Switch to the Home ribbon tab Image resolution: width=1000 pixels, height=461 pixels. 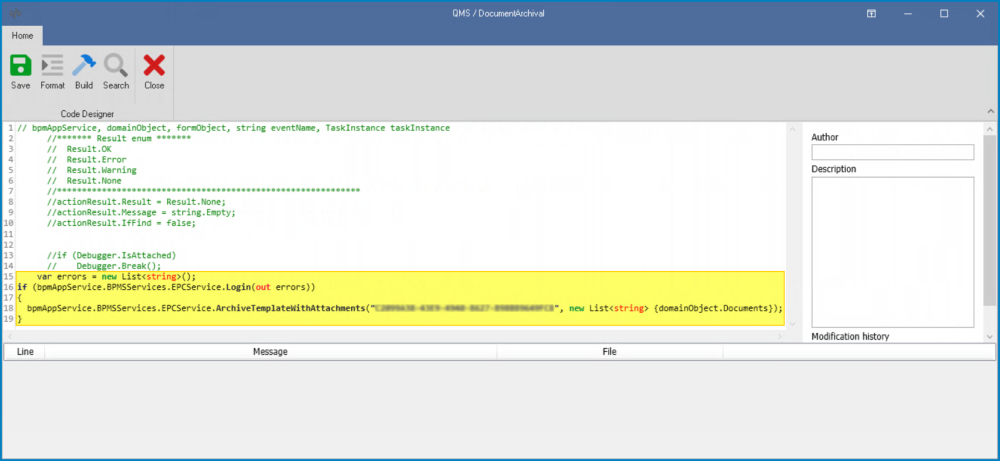point(23,35)
